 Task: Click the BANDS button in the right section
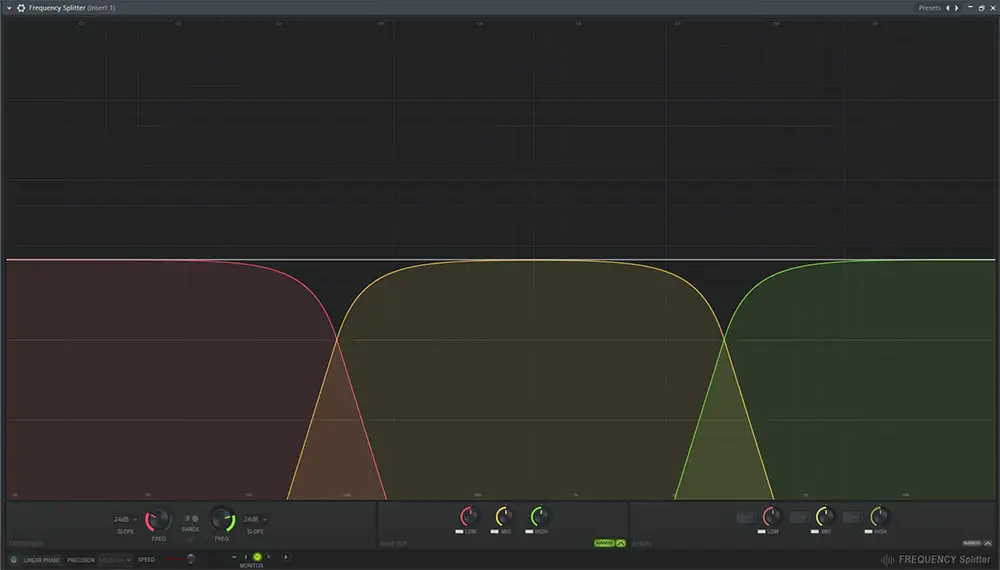click(x=970, y=543)
